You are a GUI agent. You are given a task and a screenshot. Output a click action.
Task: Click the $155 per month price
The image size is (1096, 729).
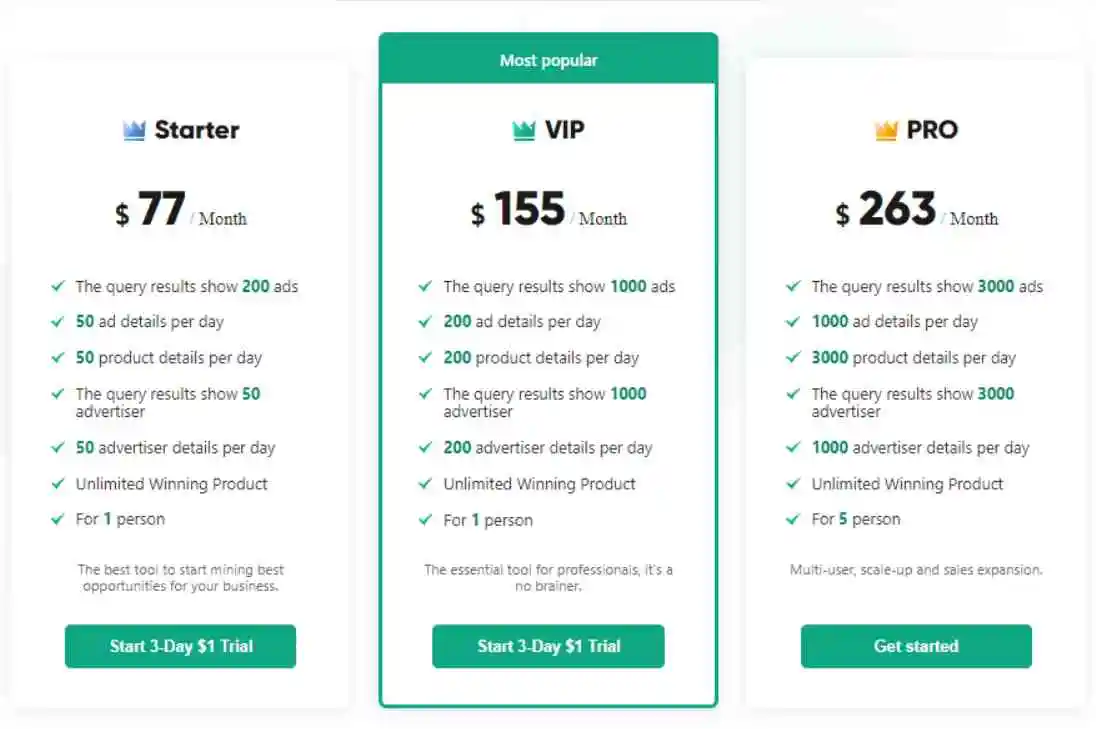pyautogui.click(x=548, y=212)
